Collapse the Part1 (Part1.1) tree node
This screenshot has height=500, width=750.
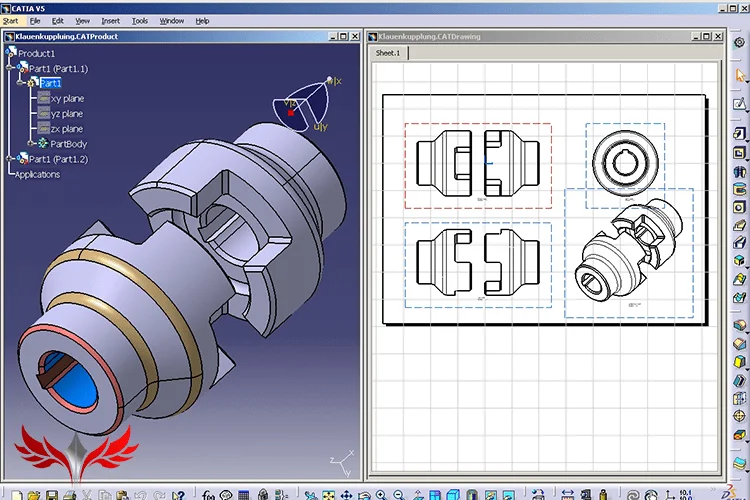10,68
